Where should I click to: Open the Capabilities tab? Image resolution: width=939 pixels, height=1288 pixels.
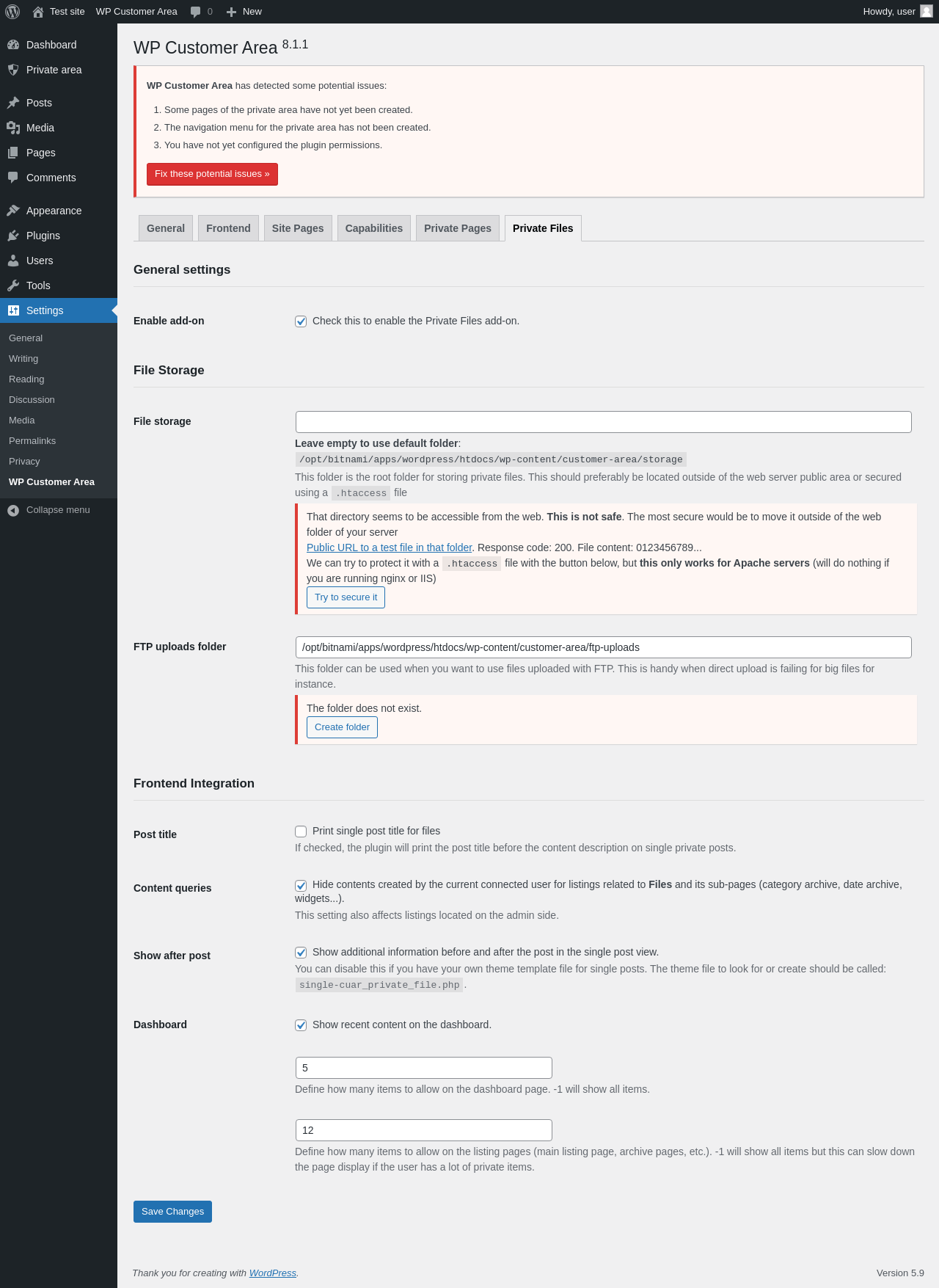[374, 228]
